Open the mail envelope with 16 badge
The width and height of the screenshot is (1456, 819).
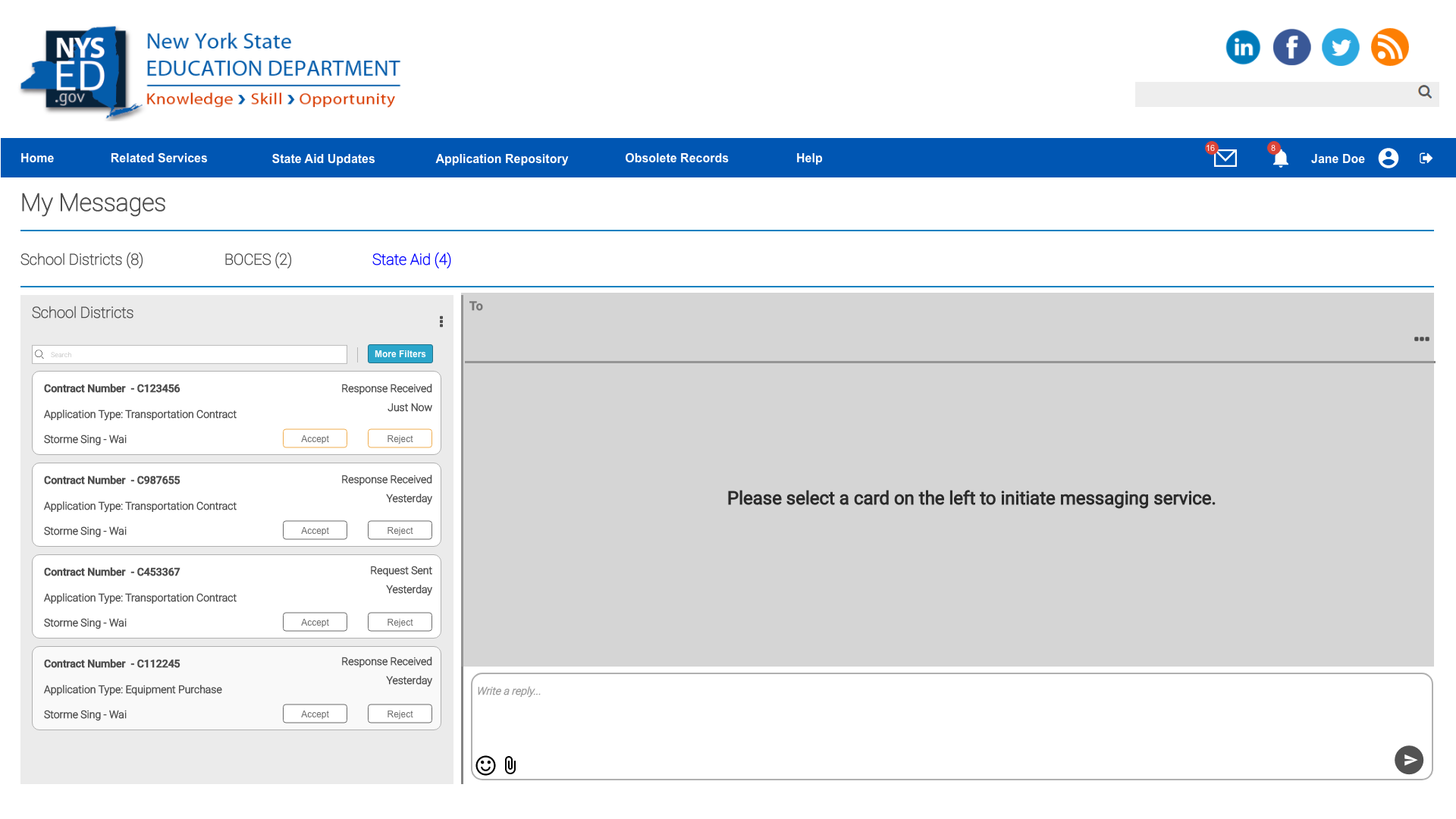[x=1225, y=158]
